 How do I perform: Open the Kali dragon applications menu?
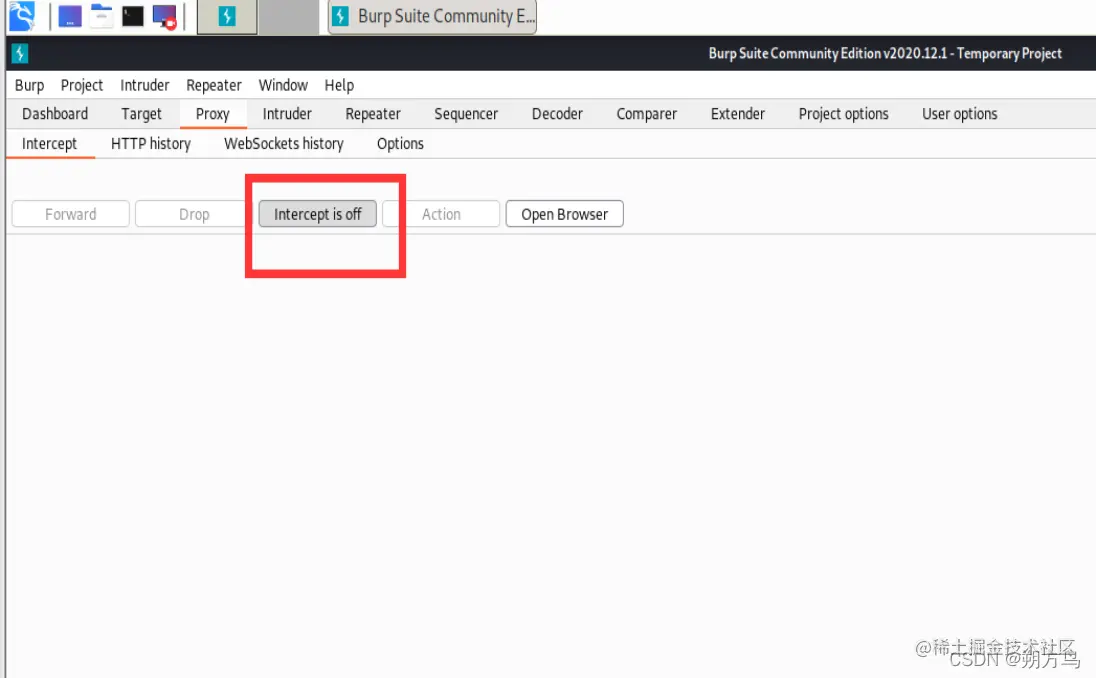click(x=22, y=16)
